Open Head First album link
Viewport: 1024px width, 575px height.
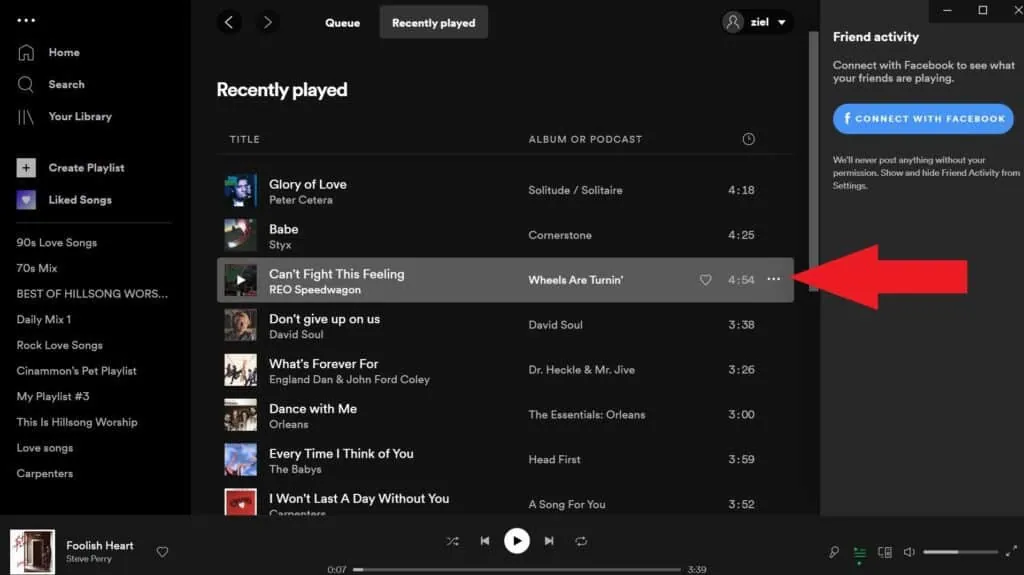(x=554, y=459)
